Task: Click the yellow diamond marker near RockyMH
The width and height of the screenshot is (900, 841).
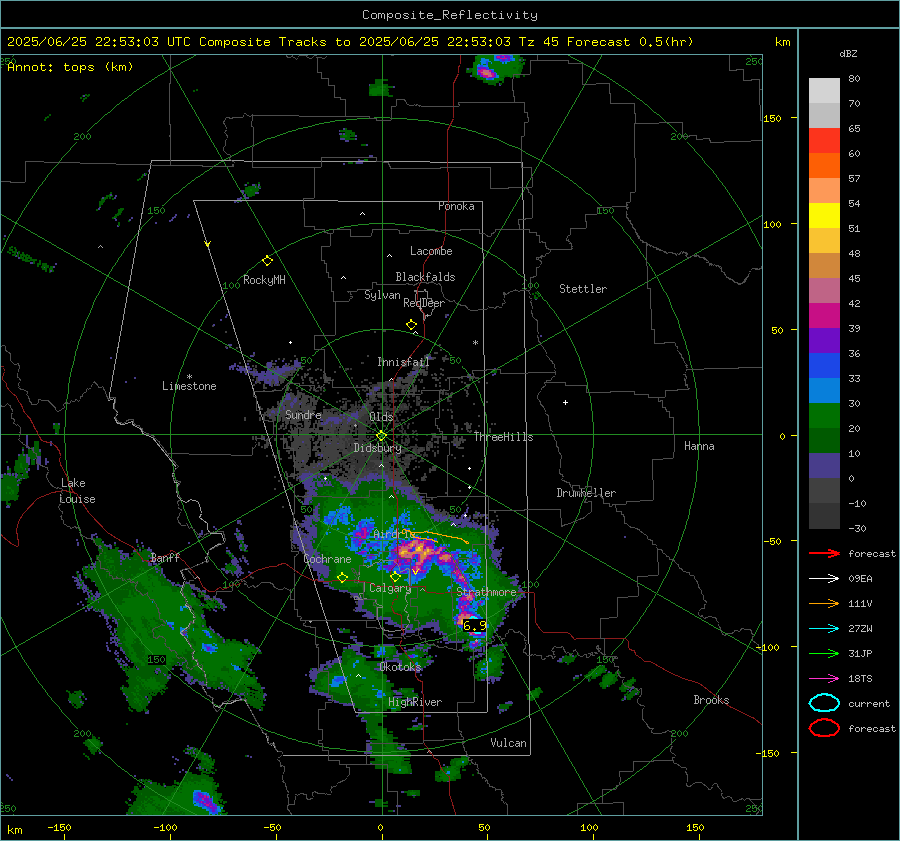Action: tap(267, 261)
